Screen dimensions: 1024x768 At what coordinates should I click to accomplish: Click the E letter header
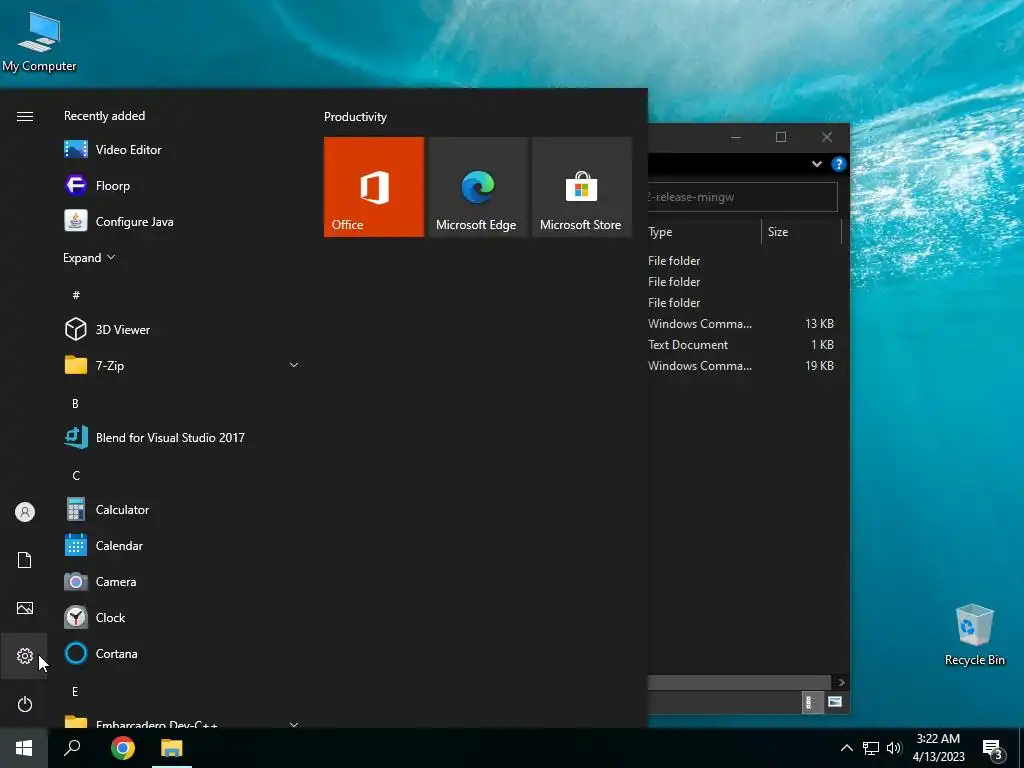75,692
